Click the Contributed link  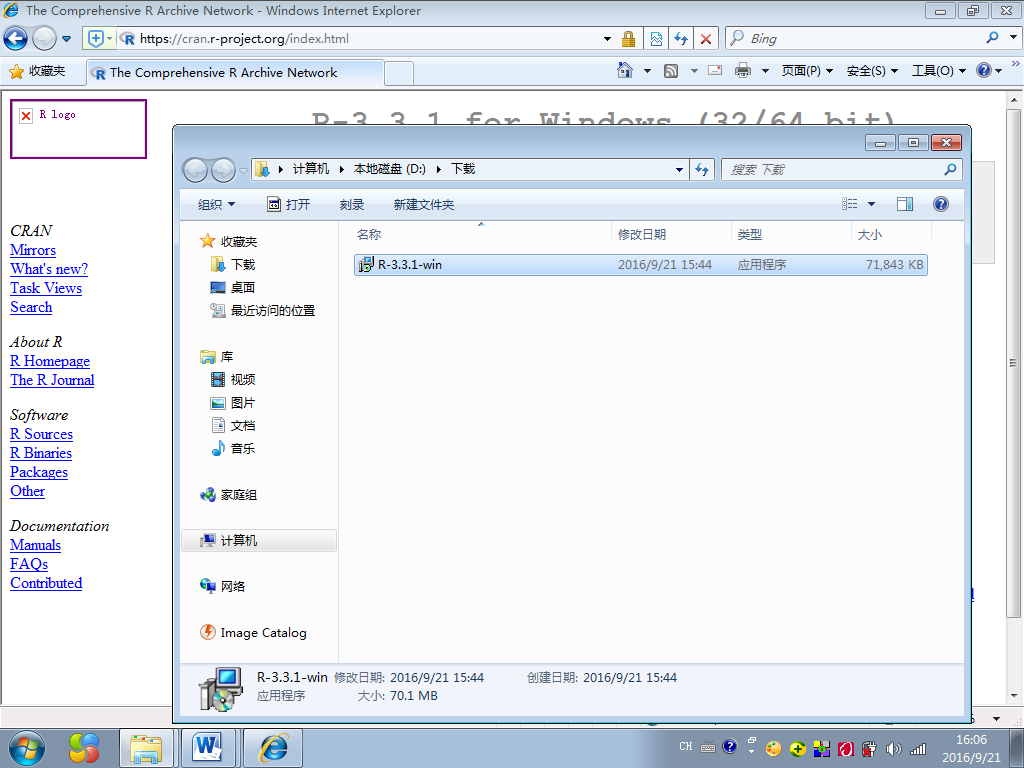[x=46, y=583]
